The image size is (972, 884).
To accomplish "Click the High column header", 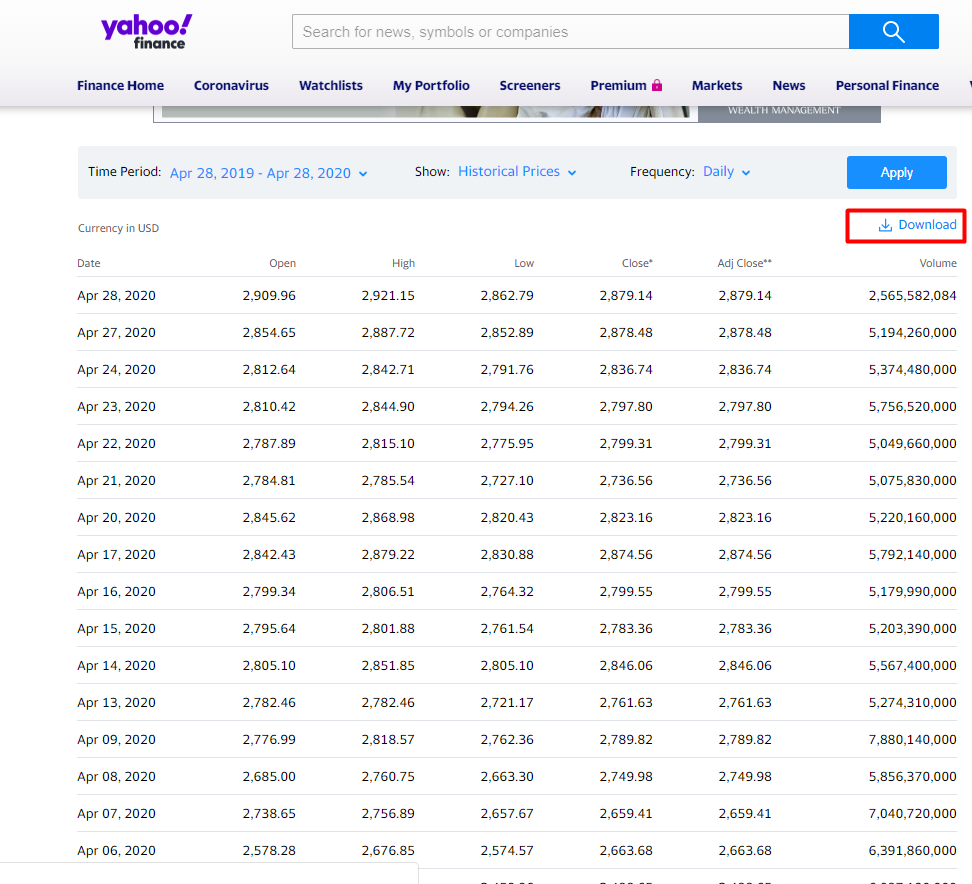I will [x=403, y=263].
